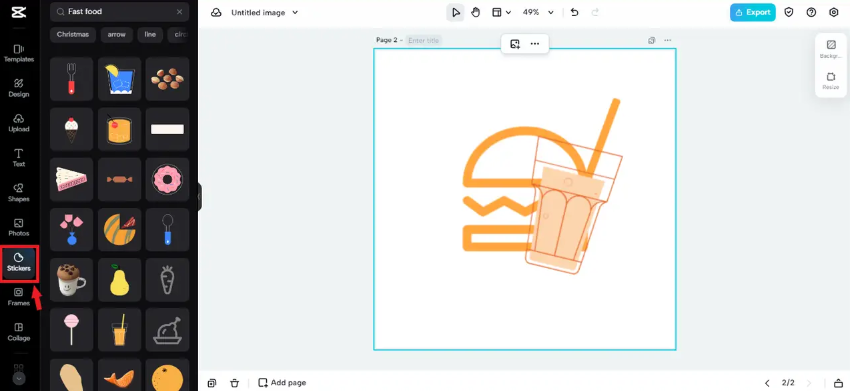The image size is (850, 391).
Task: Add the roast chicken outline sticker
Action: [x=168, y=330]
